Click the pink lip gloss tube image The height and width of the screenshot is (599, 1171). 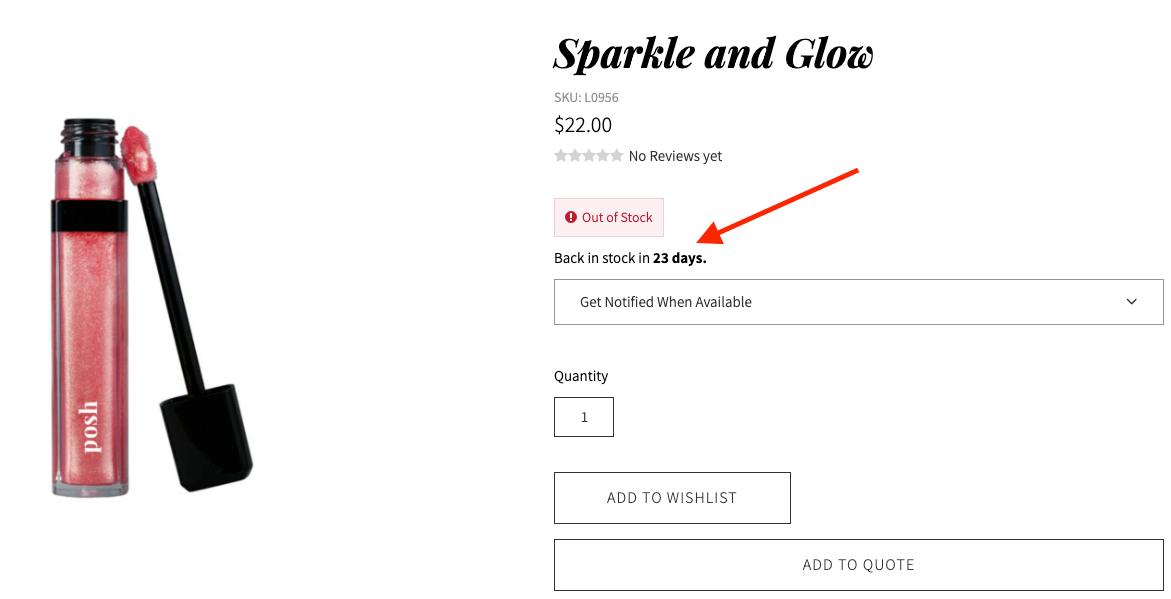(x=89, y=306)
